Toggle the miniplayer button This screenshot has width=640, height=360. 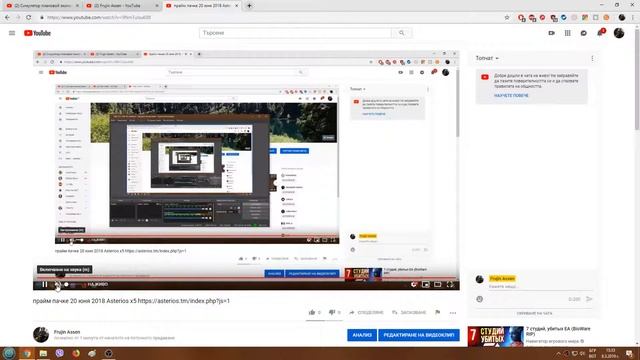(x=425, y=284)
